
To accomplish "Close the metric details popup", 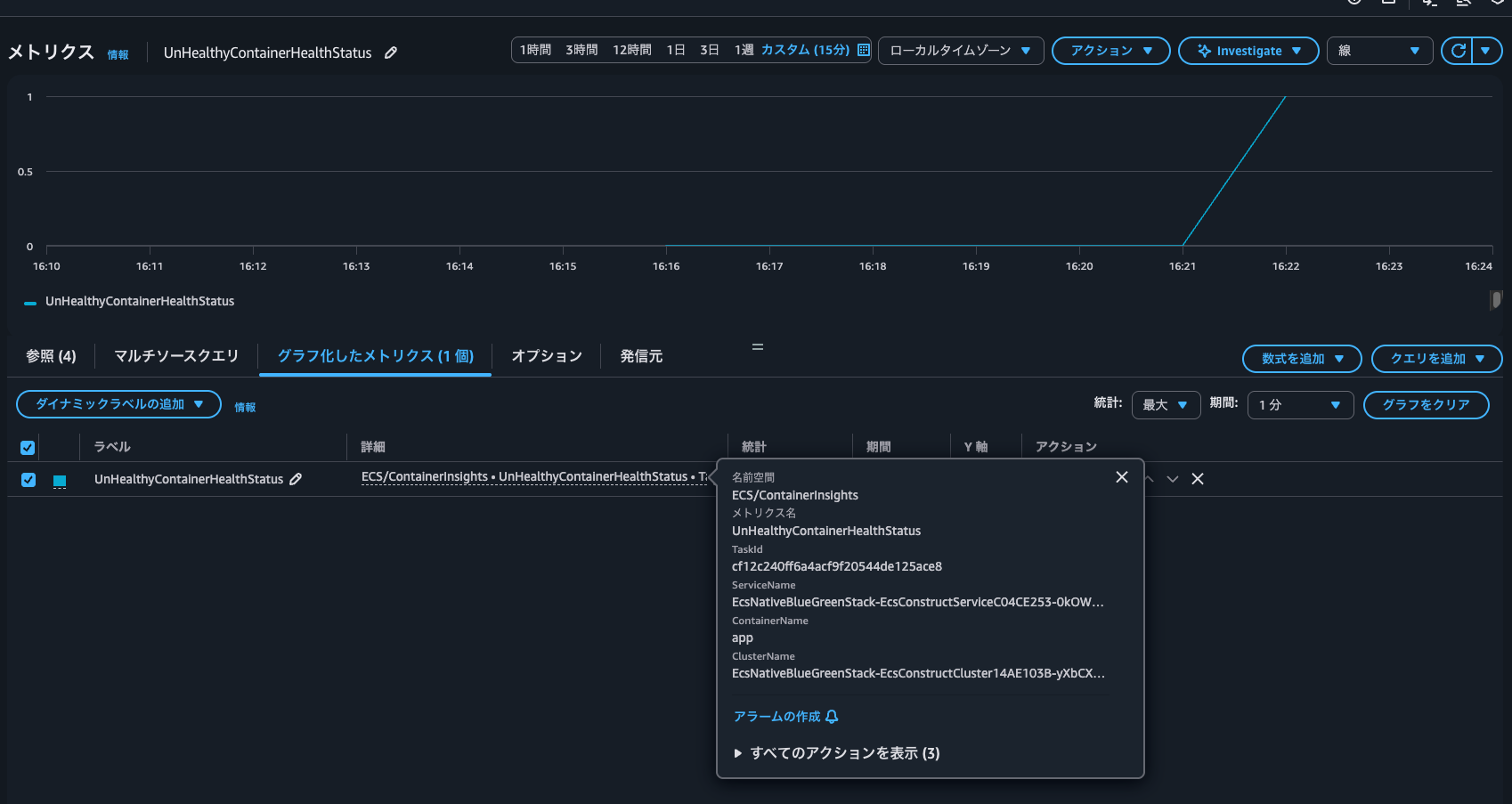I will click(1121, 477).
